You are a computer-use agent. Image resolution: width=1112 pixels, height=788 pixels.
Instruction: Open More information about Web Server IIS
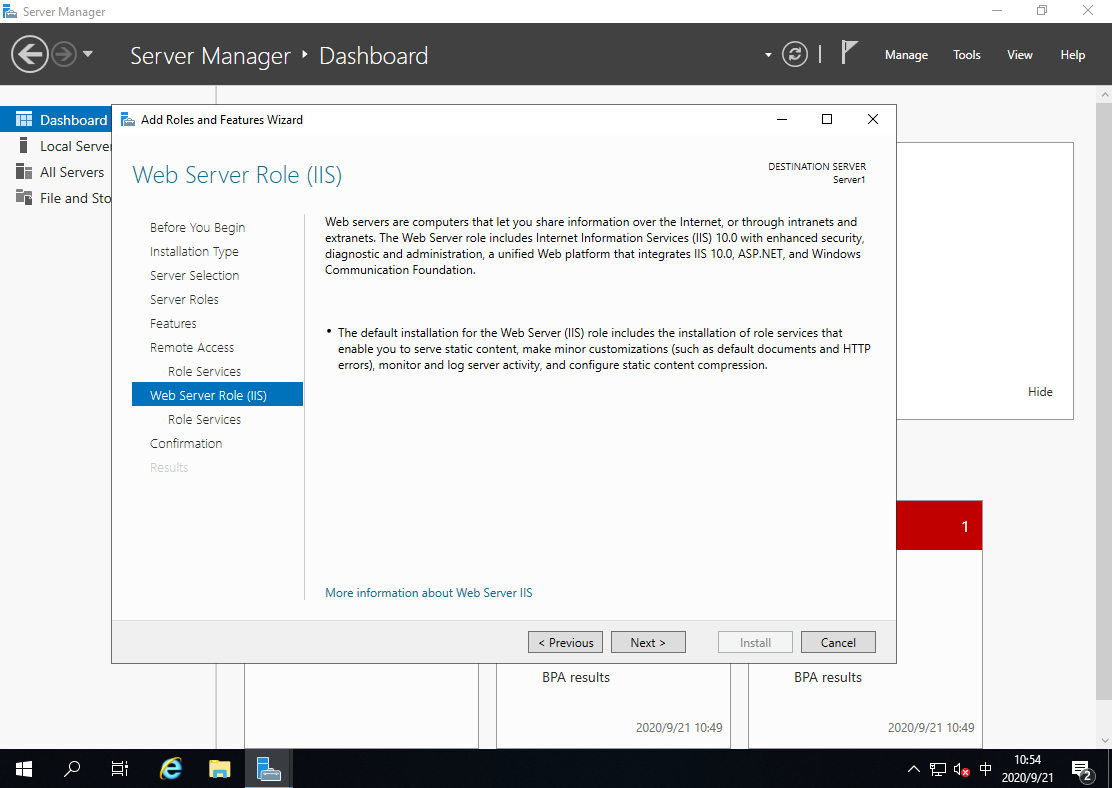point(428,592)
